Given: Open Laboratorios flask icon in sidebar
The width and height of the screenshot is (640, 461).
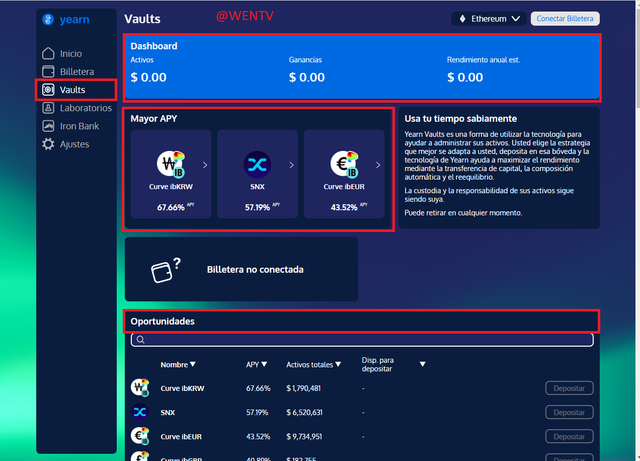Looking at the screenshot, I should pyautogui.click(x=48, y=108).
